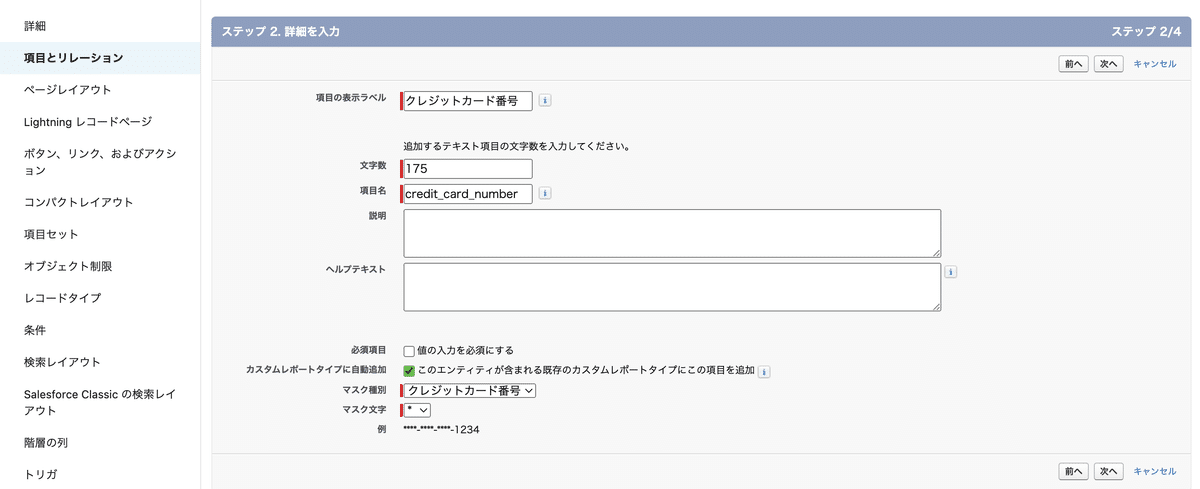Focus the 文字数 input field
The width and height of the screenshot is (1200, 489).
tap(468, 169)
